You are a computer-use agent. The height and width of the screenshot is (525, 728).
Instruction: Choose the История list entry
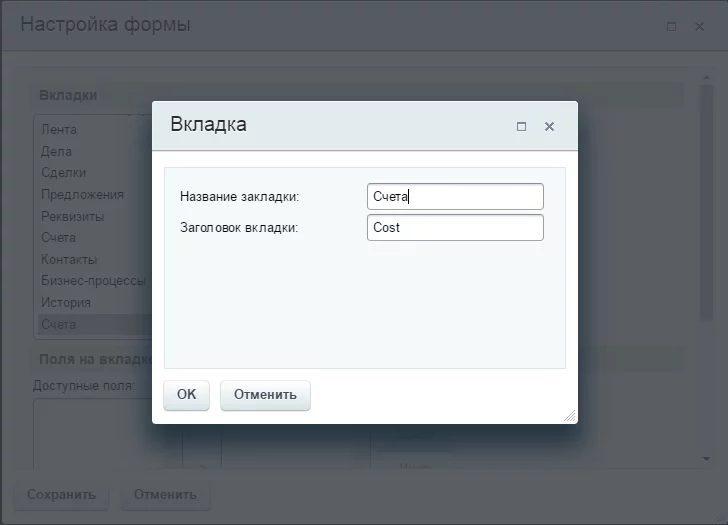[x=66, y=303]
